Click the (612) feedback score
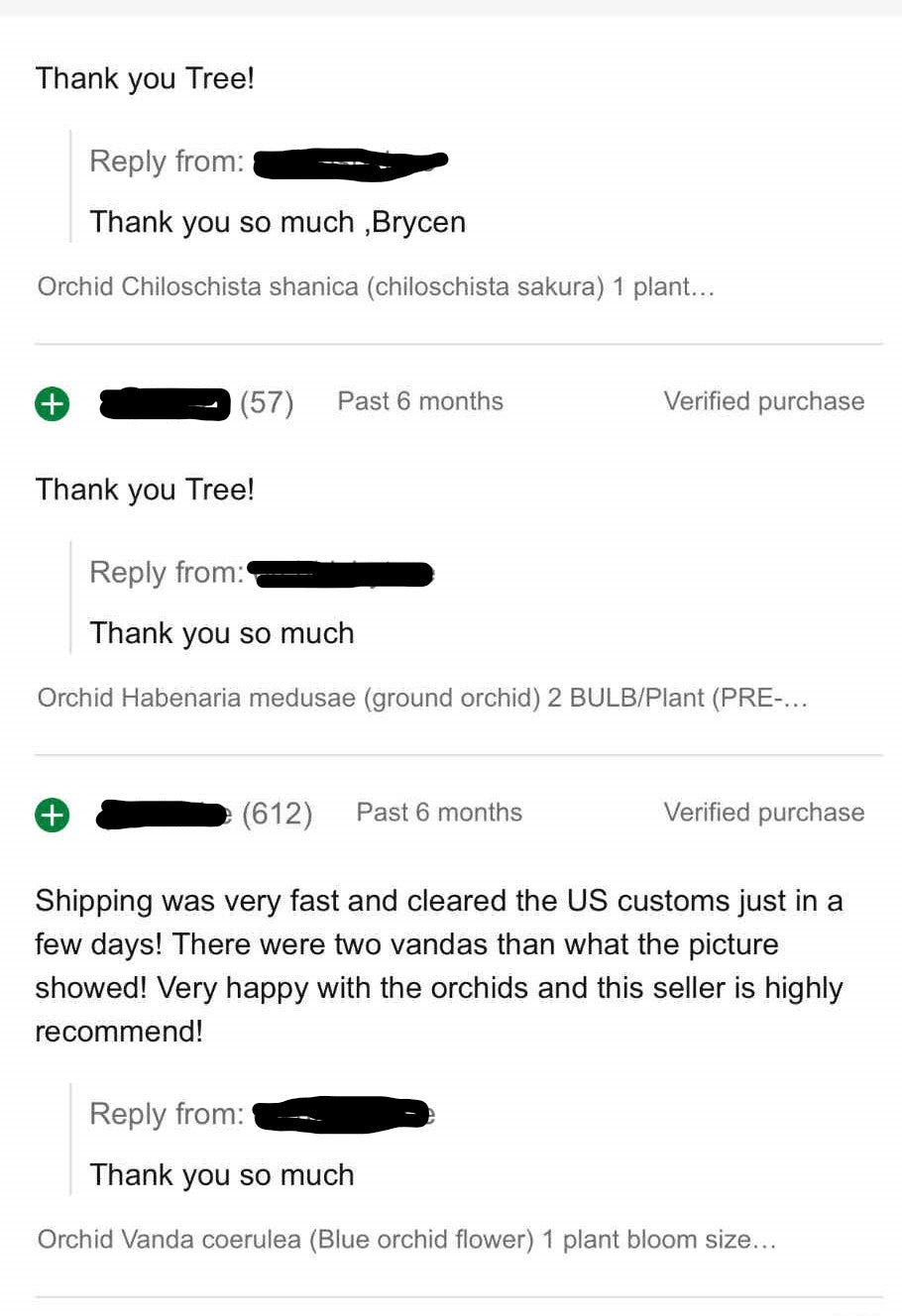Viewport: 902px width, 1316px height. click(x=277, y=815)
